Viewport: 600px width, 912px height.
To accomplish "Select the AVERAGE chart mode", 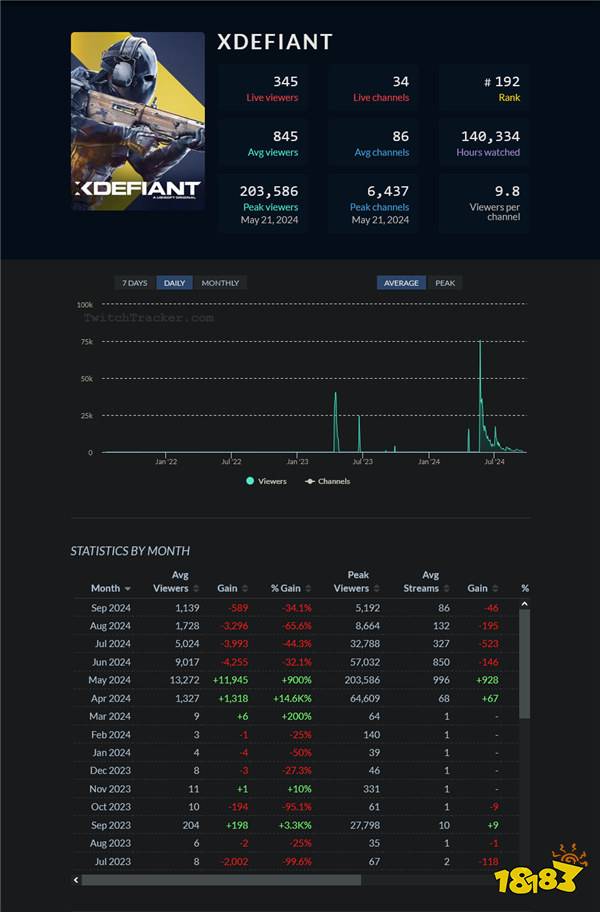I will pyautogui.click(x=401, y=283).
